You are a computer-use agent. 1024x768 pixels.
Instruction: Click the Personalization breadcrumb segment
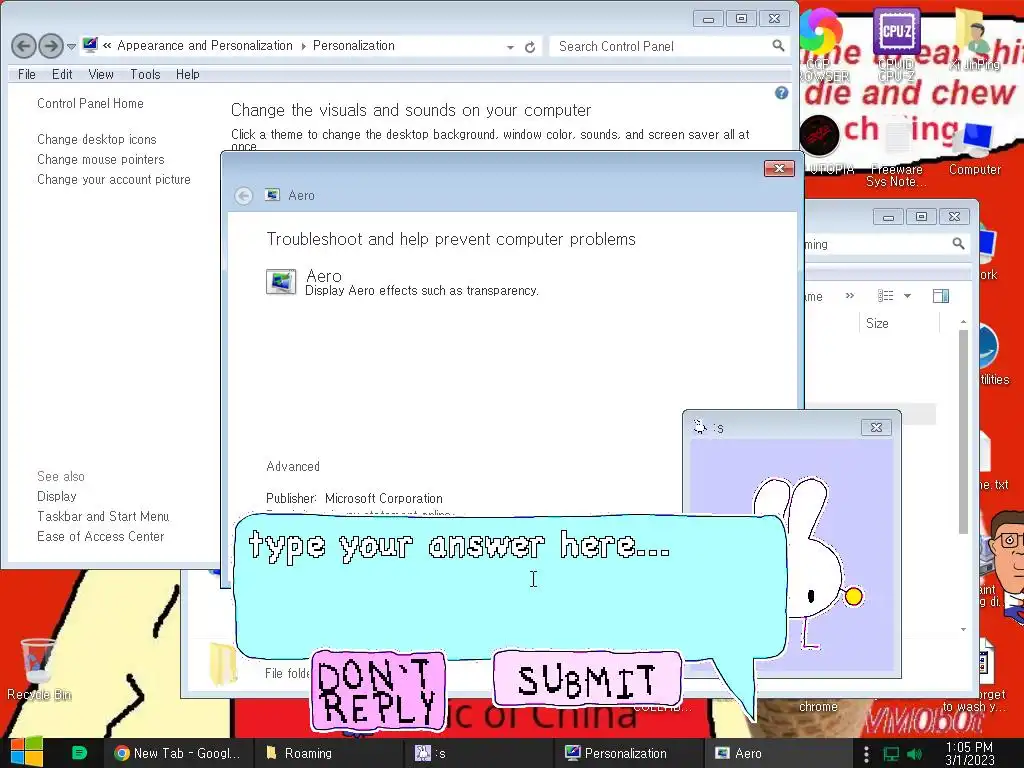(x=353, y=46)
